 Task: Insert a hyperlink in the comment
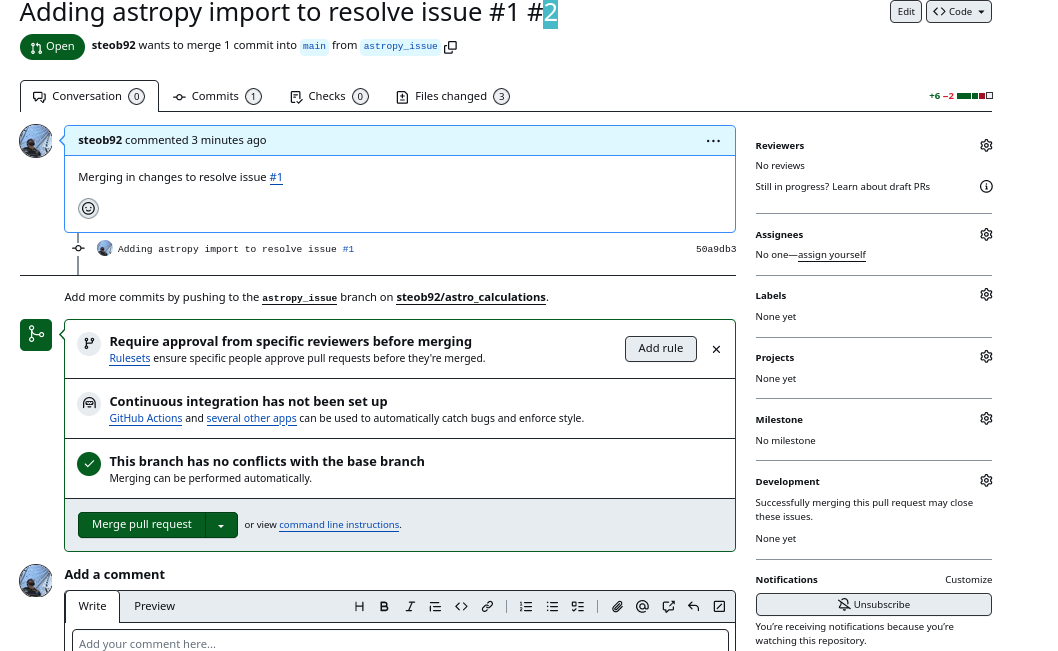point(487,606)
